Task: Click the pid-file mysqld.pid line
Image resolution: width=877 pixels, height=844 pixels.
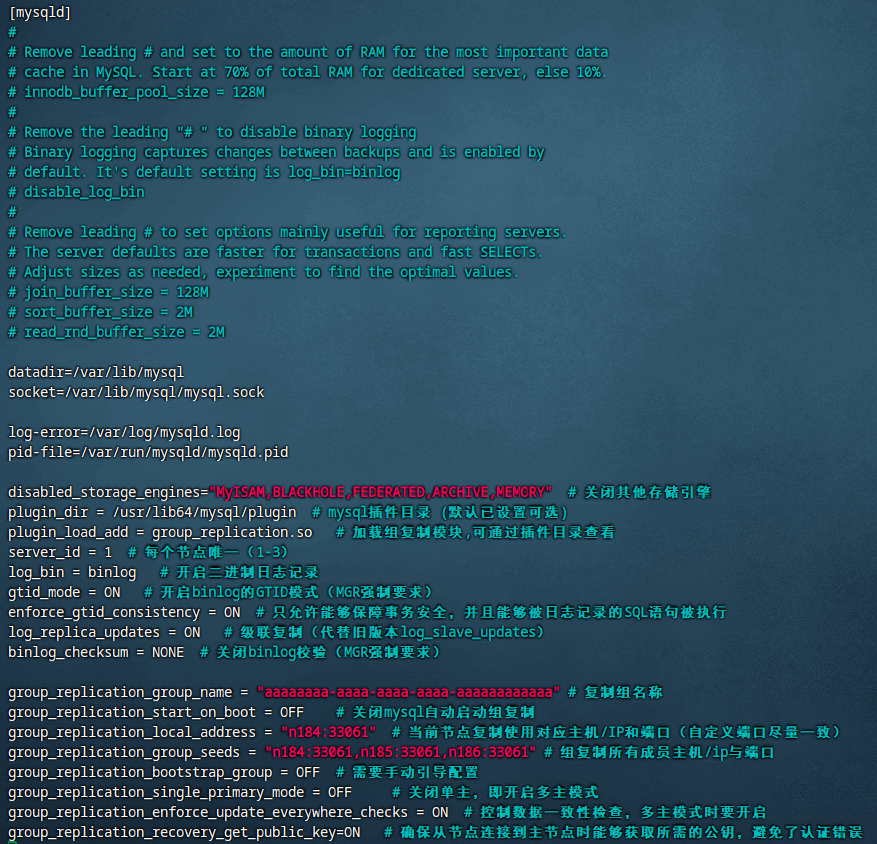Action: click(147, 452)
